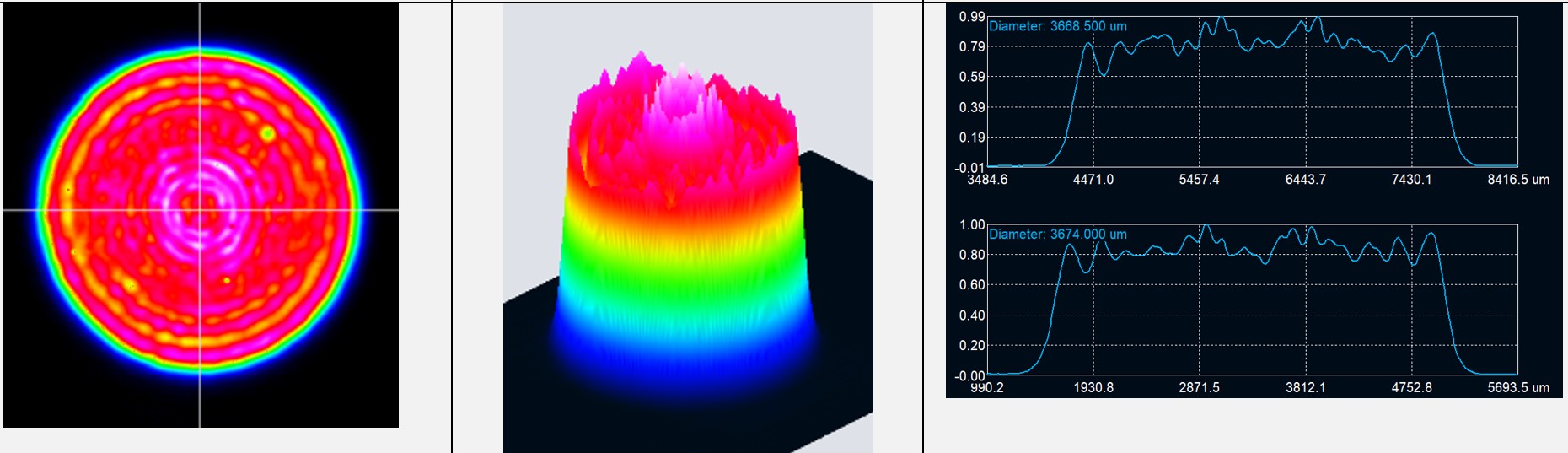Click the lower graph y-axis value 0.80
1568x453 pixels.
[972, 255]
